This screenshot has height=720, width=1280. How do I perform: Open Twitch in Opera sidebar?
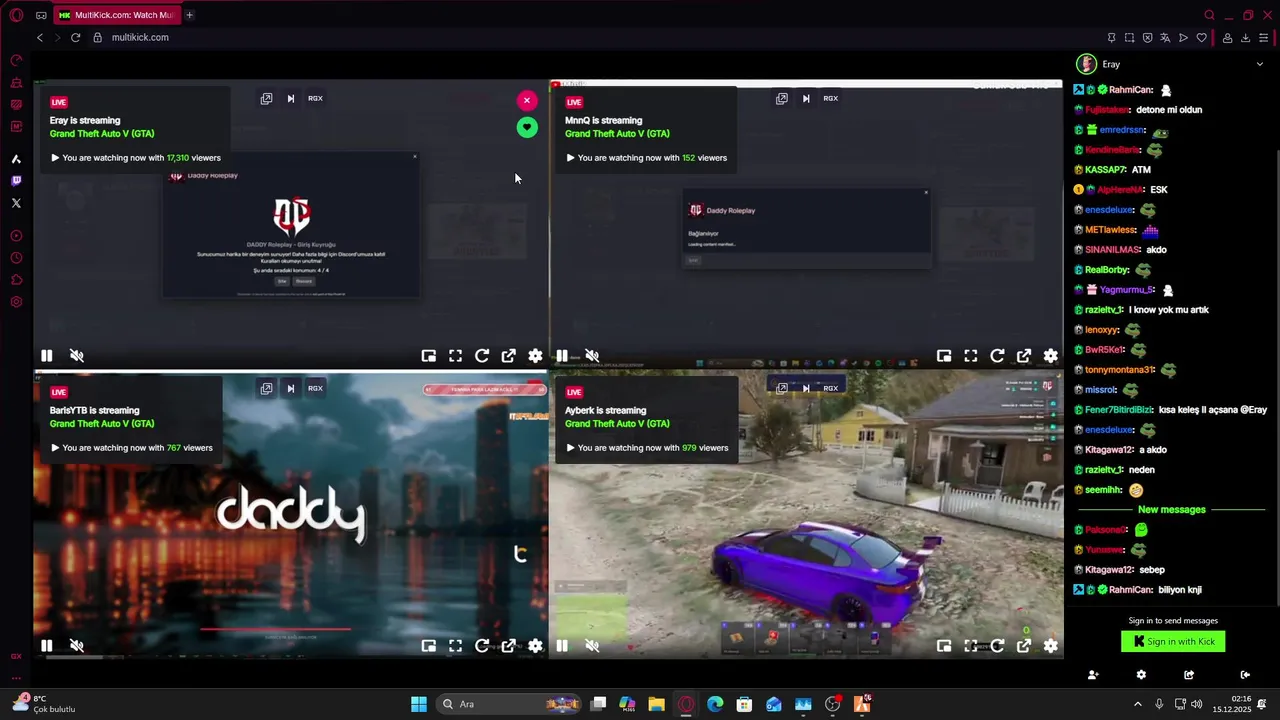tap(16, 181)
